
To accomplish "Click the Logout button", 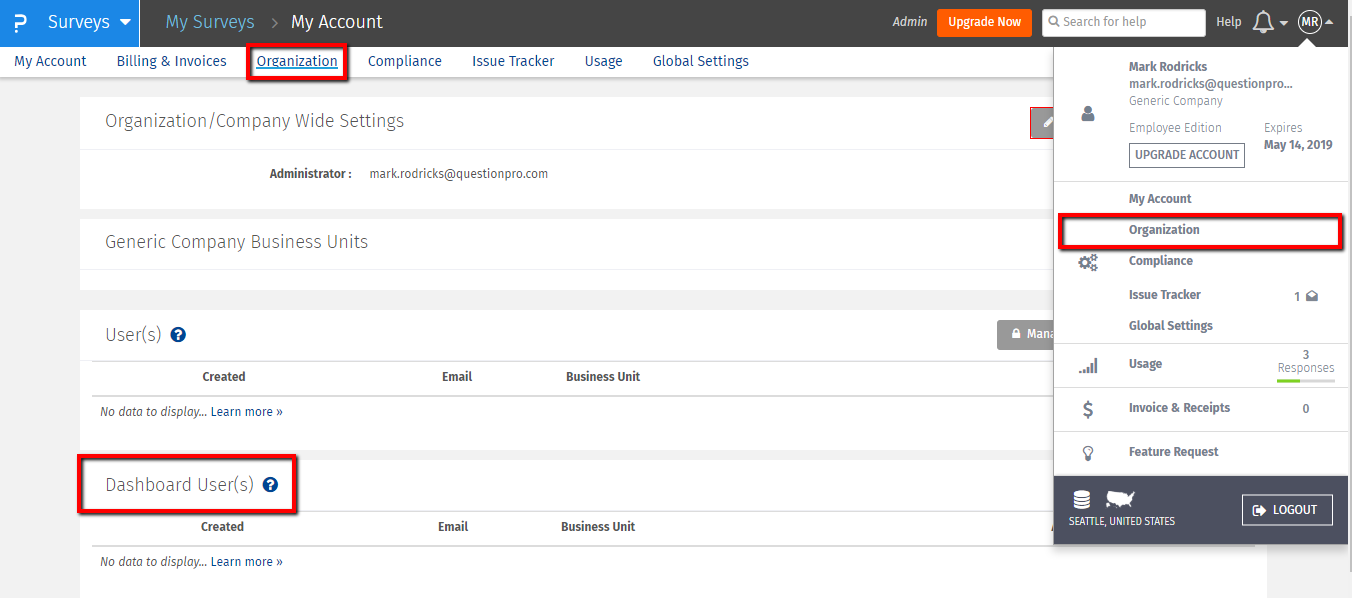I will click(x=1286, y=510).
